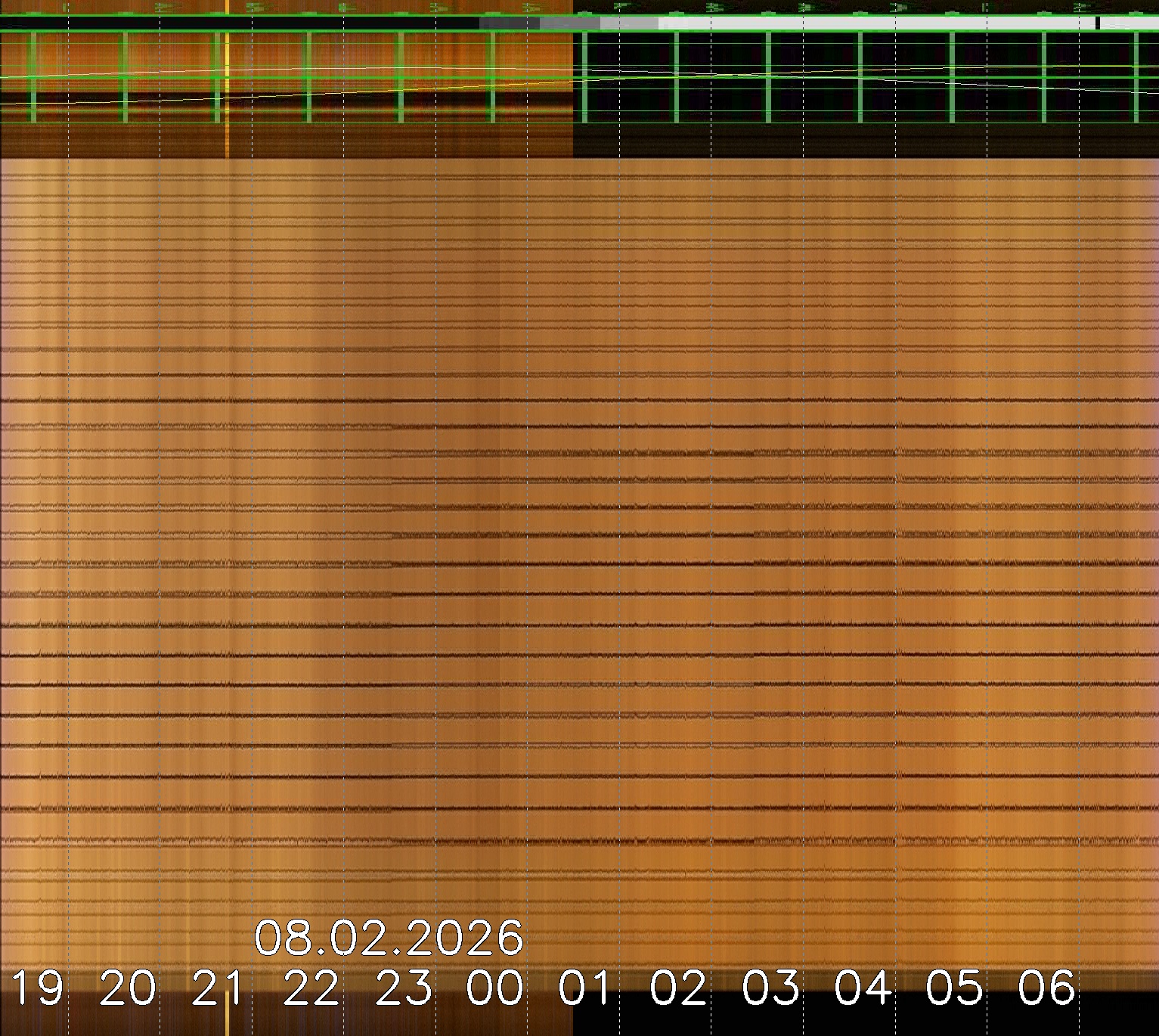The image size is (1159, 1036).
Task: Select the 06 hour label
Action: (x=1046, y=988)
